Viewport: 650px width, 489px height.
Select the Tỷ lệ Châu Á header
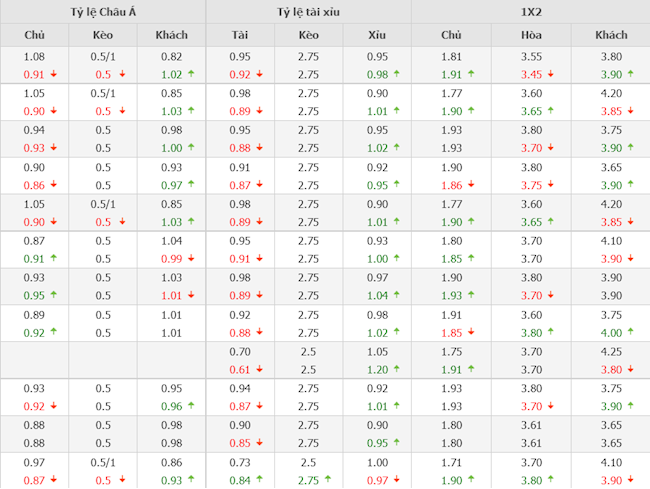[103, 12]
